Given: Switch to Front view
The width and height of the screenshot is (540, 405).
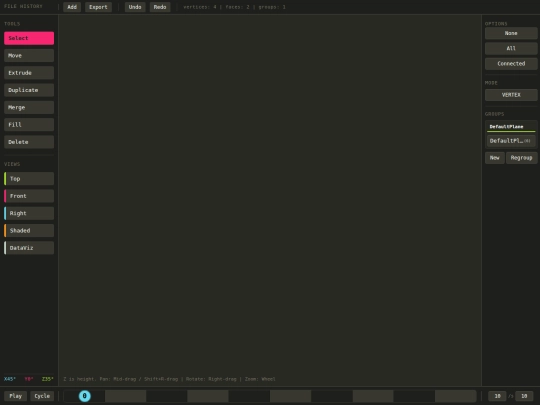Looking at the screenshot, I should [x=29, y=196].
